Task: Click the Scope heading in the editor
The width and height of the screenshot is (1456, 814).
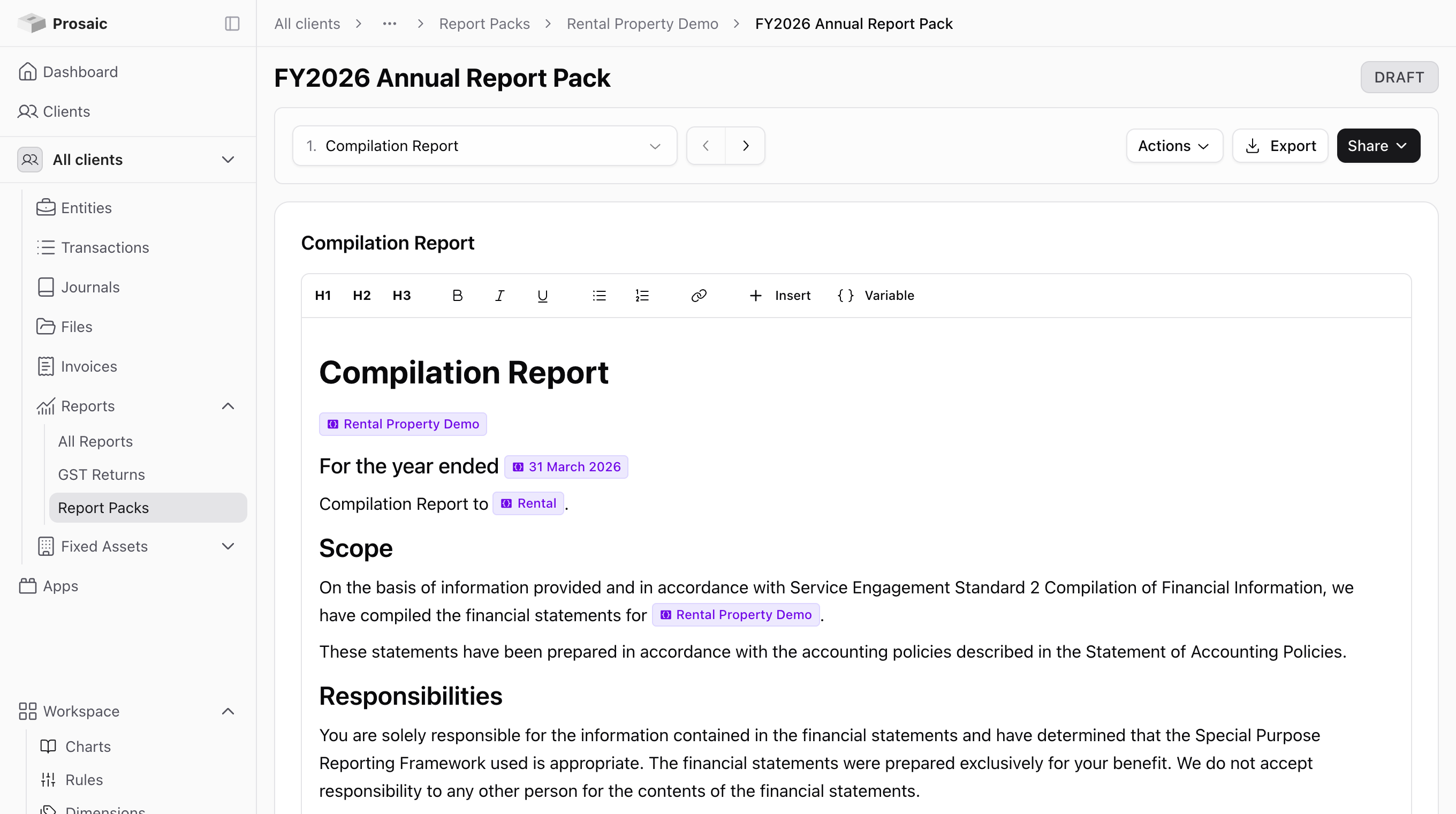Action: 355,548
